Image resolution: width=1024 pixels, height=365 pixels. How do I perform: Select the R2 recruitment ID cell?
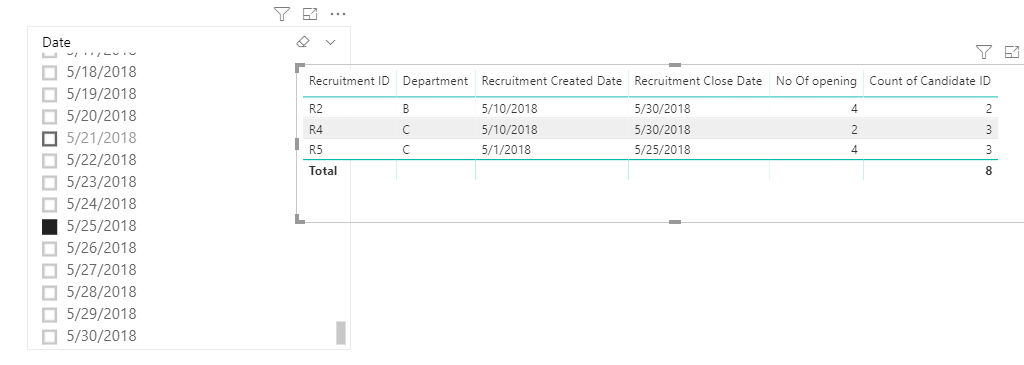316,108
